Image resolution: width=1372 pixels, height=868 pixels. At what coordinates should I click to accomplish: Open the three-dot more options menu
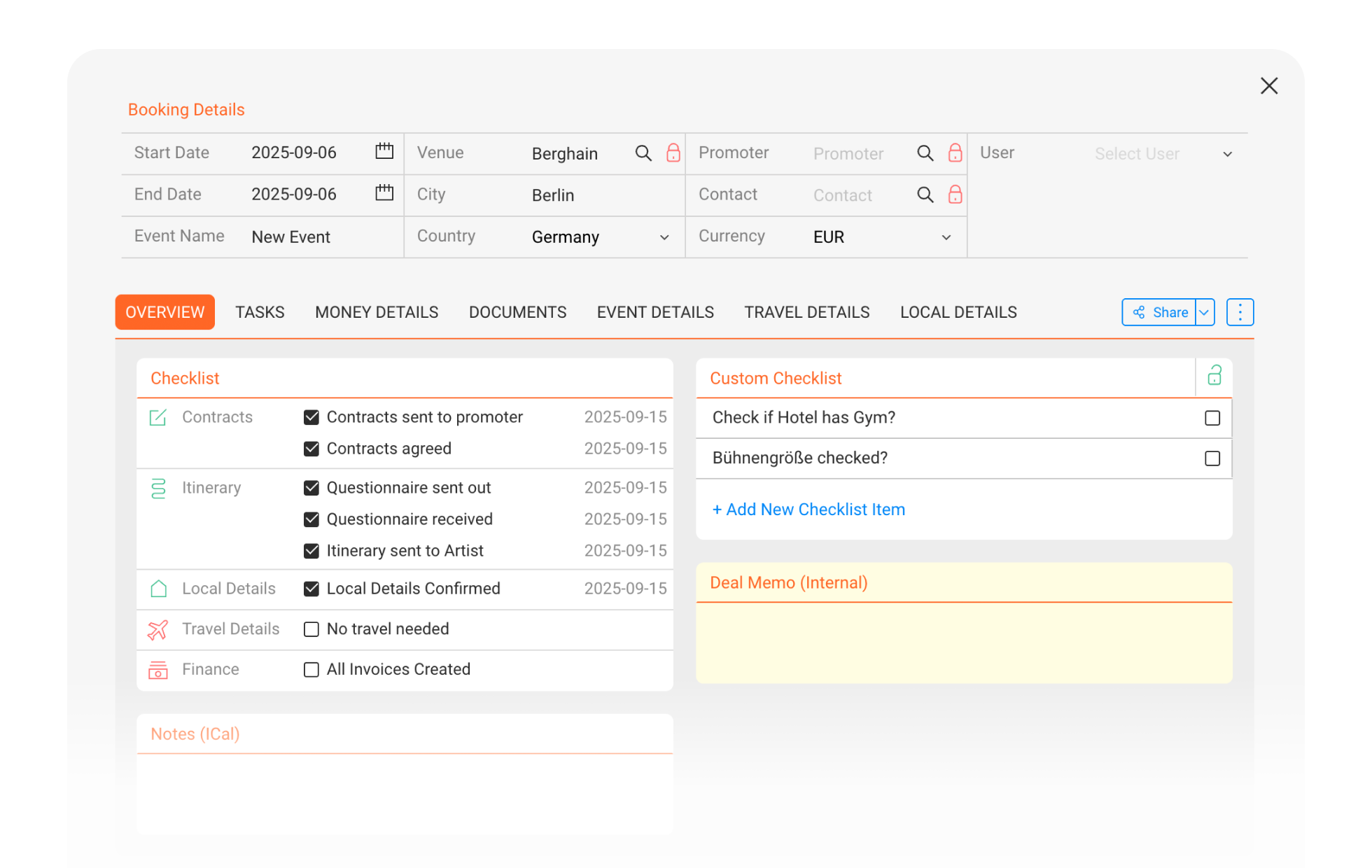[1240, 312]
